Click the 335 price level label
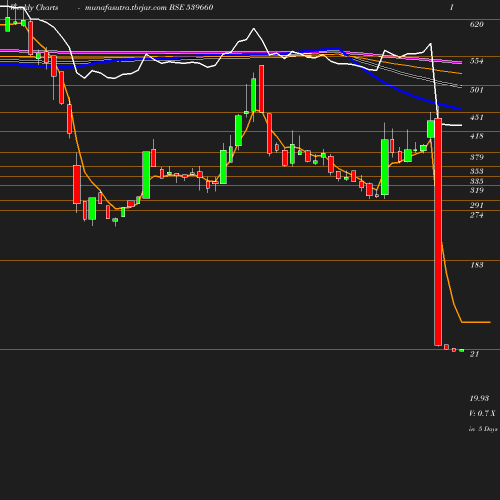The width and height of the screenshot is (500, 500). 476,181
